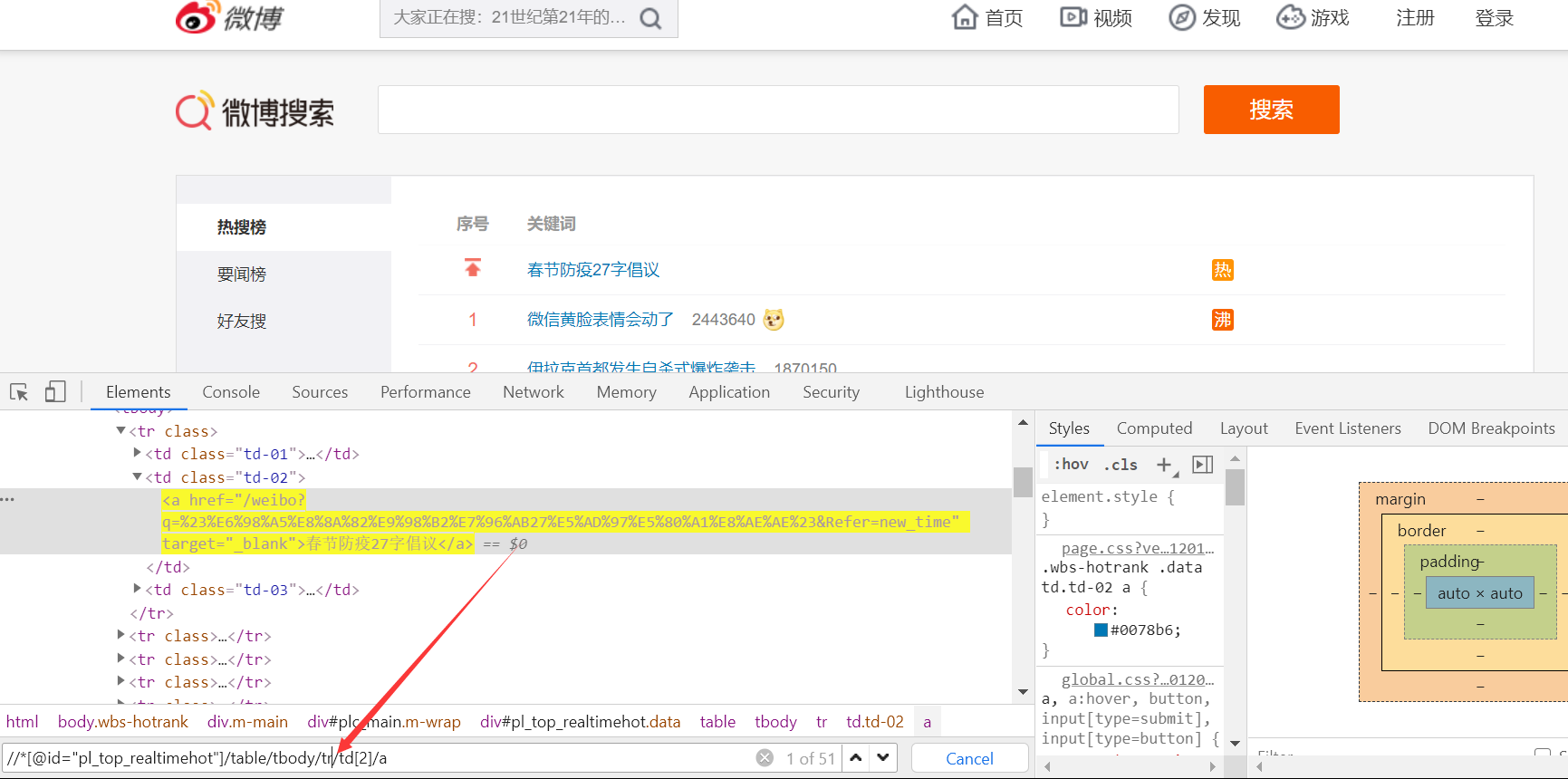
Task: Collapse the expanded tr class node
Action: [x=120, y=430]
